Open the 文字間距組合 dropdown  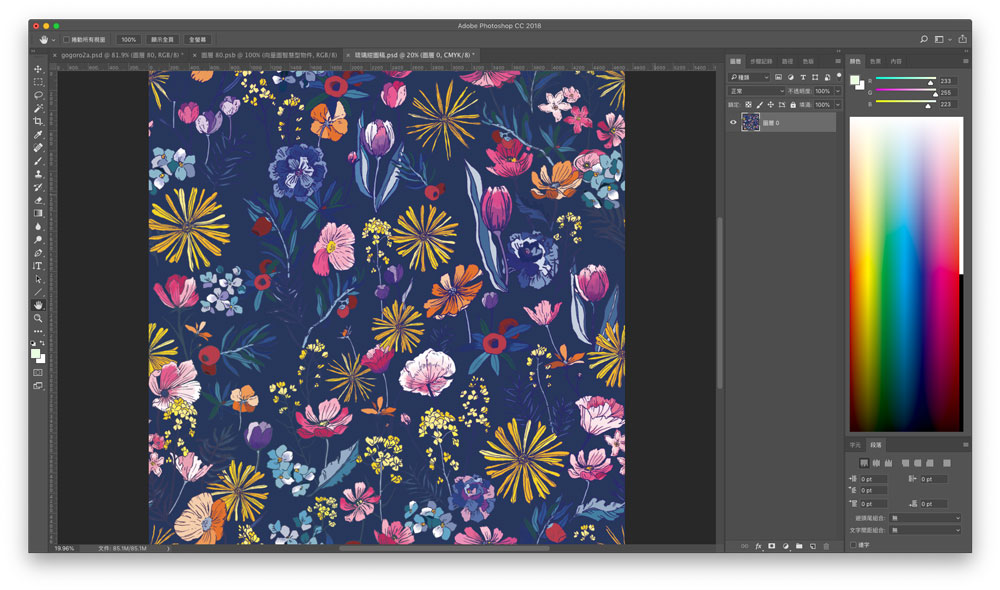click(926, 530)
